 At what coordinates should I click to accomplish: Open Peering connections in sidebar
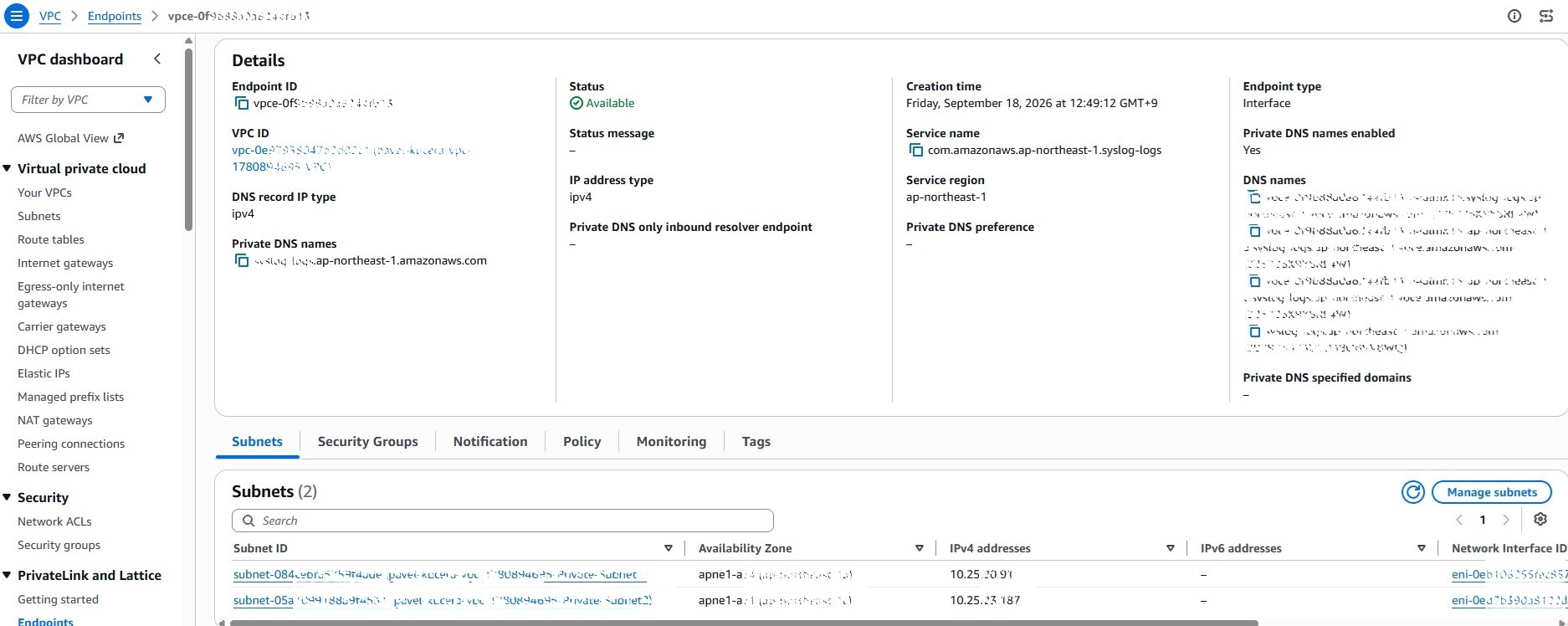[71, 444]
